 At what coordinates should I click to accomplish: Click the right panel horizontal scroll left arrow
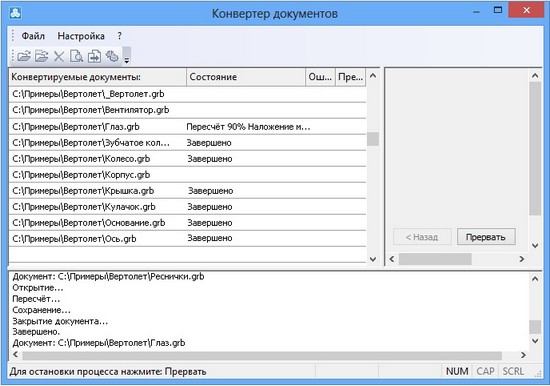(x=392, y=259)
